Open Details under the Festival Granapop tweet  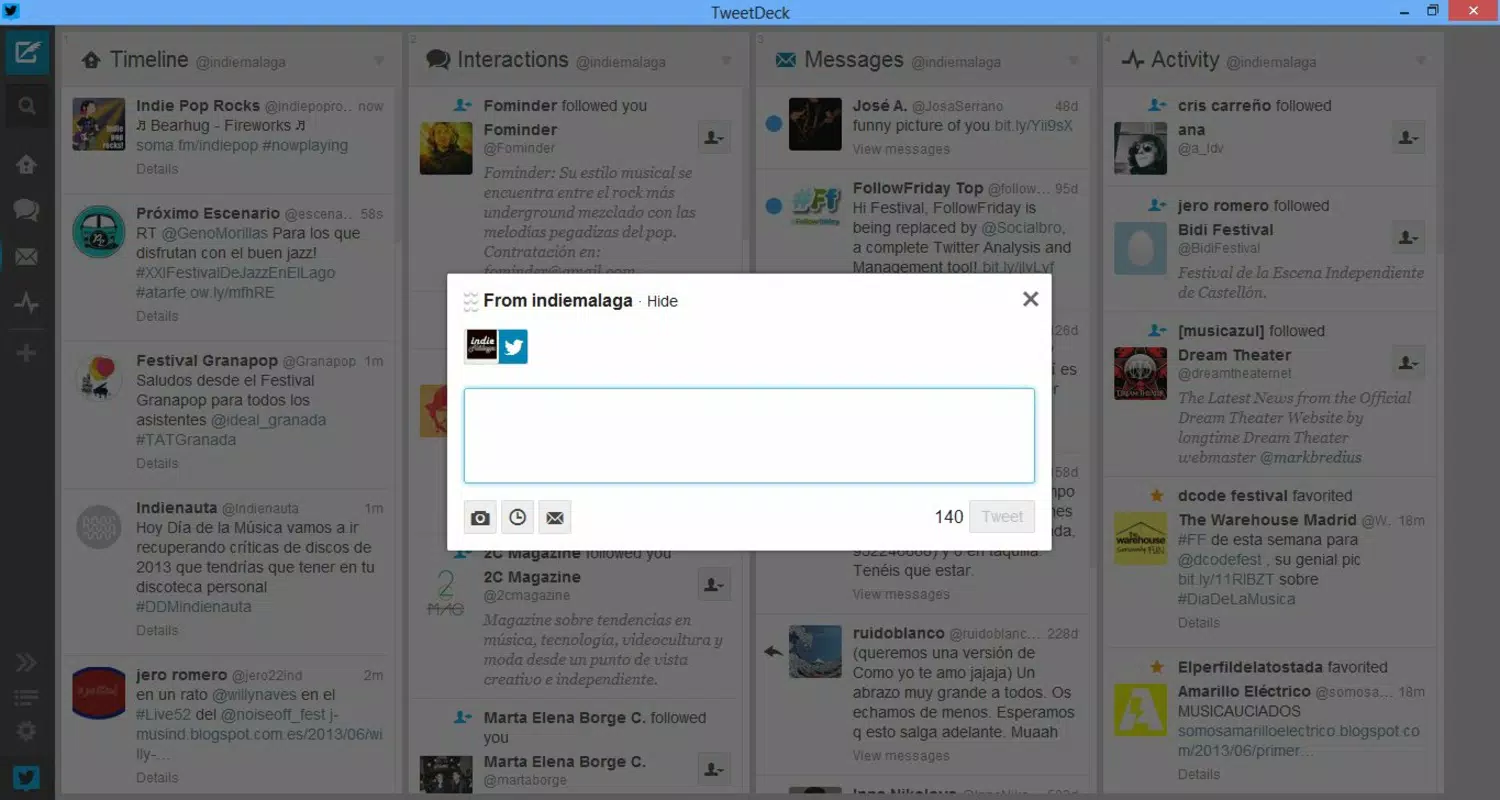[157, 463]
